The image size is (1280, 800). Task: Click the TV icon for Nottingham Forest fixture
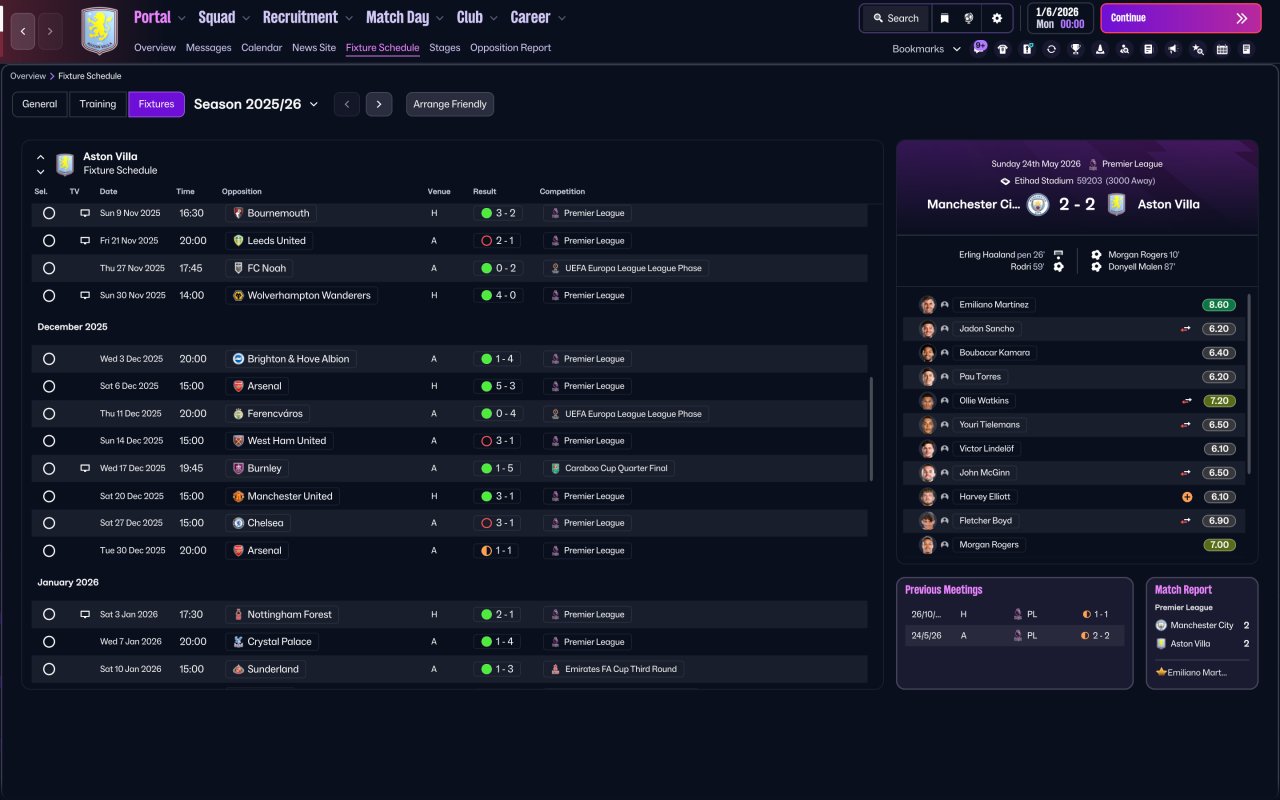click(x=85, y=614)
